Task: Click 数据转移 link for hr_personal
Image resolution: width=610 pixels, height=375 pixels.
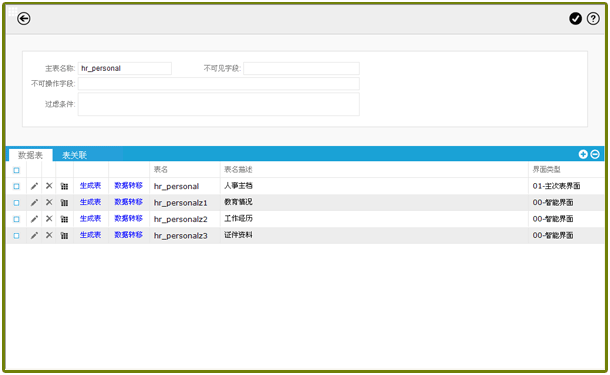Action: 128,186
